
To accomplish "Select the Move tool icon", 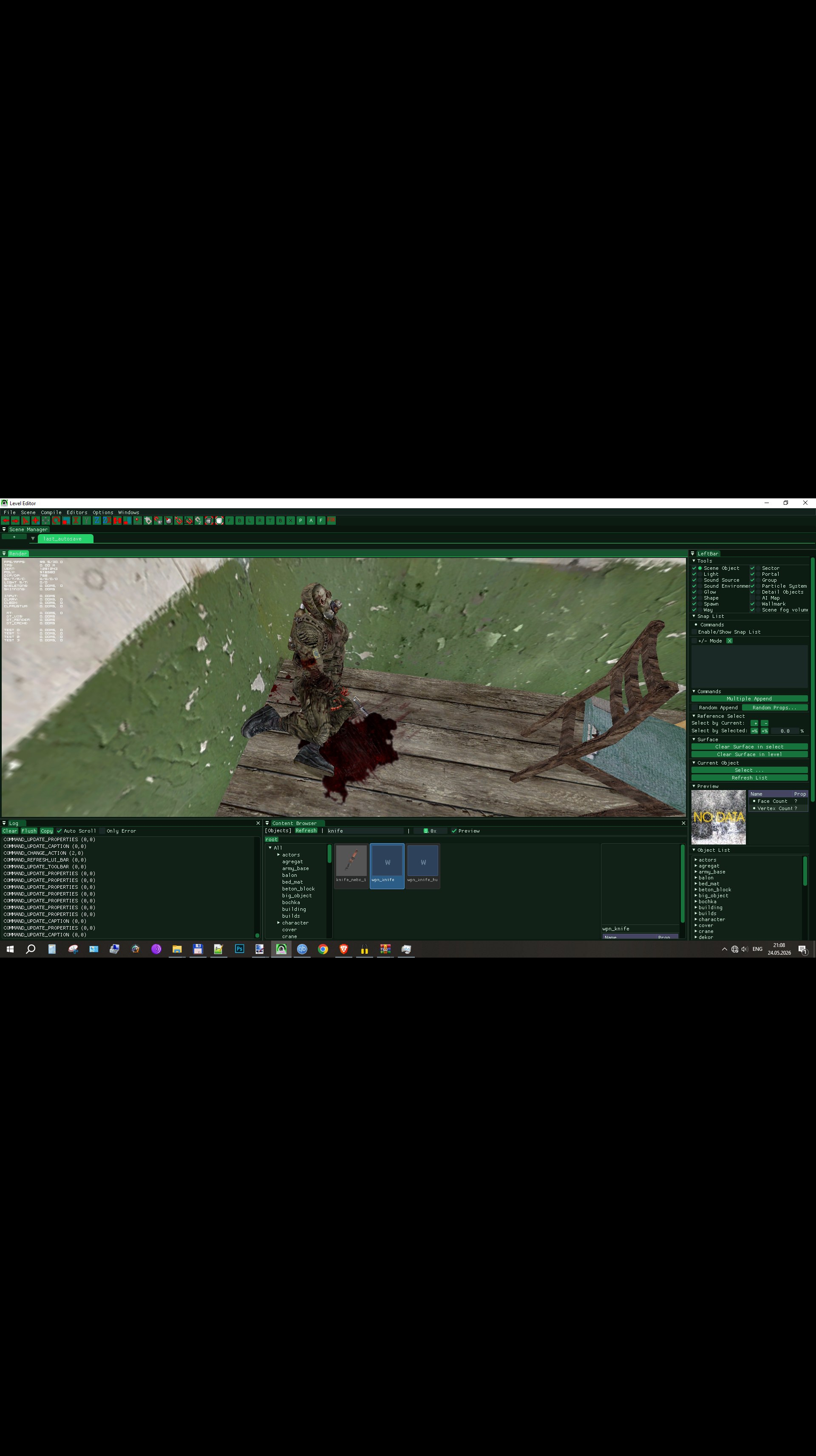I will click(x=46, y=520).
